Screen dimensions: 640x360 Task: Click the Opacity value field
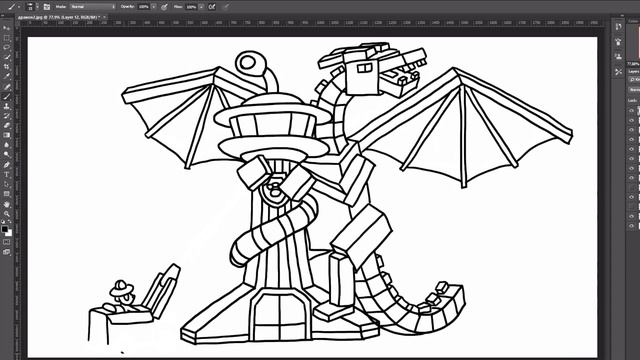[x=144, y=7]
